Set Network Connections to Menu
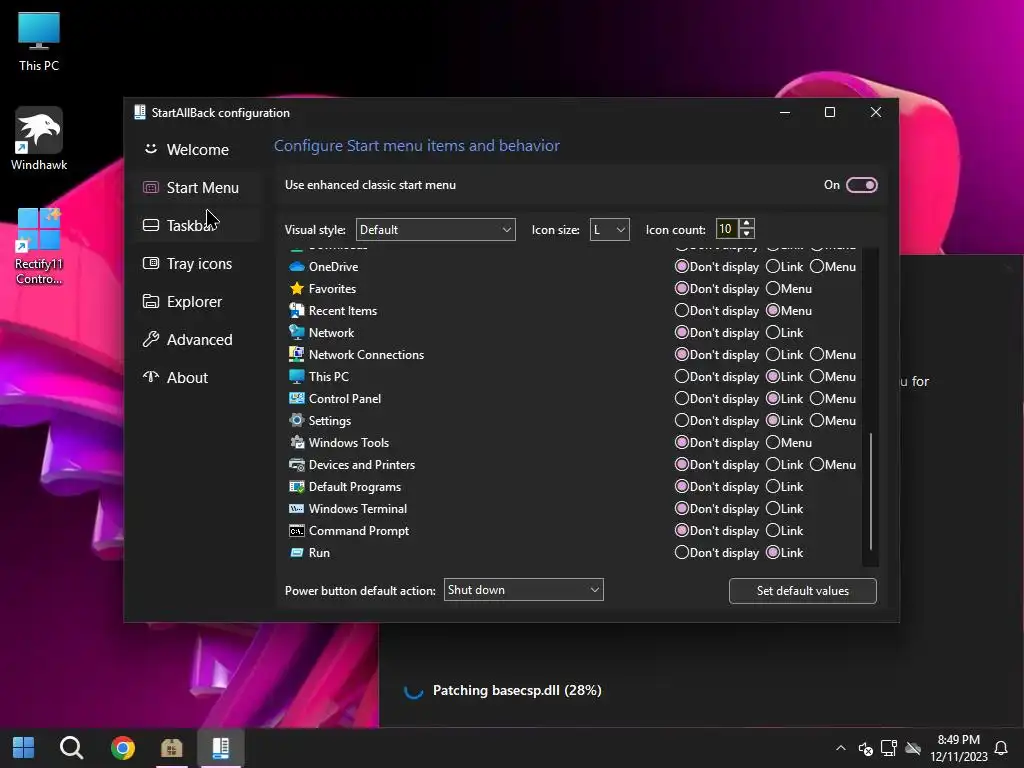Viewport: 1024px width, 768px height. (833, 355)
